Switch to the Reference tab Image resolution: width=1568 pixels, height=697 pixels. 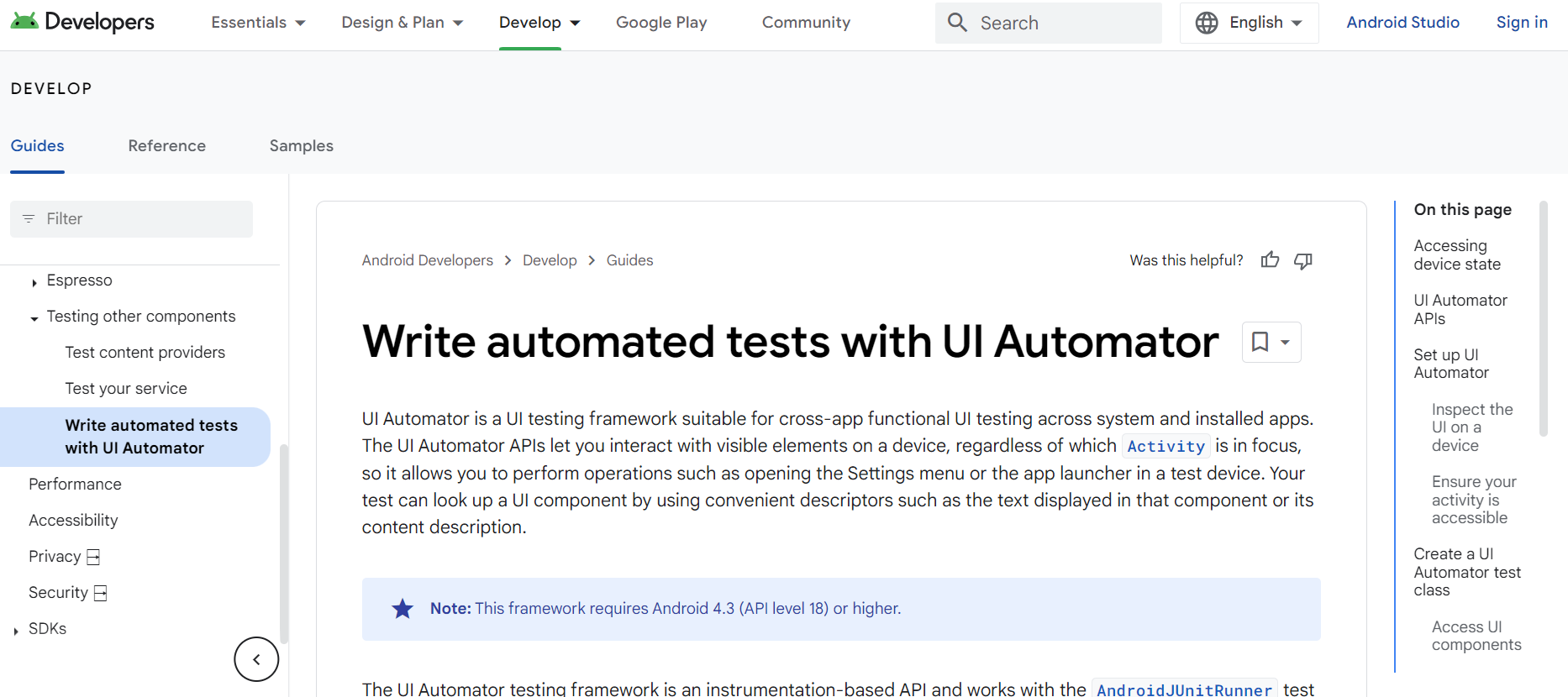tap(167, 146)
